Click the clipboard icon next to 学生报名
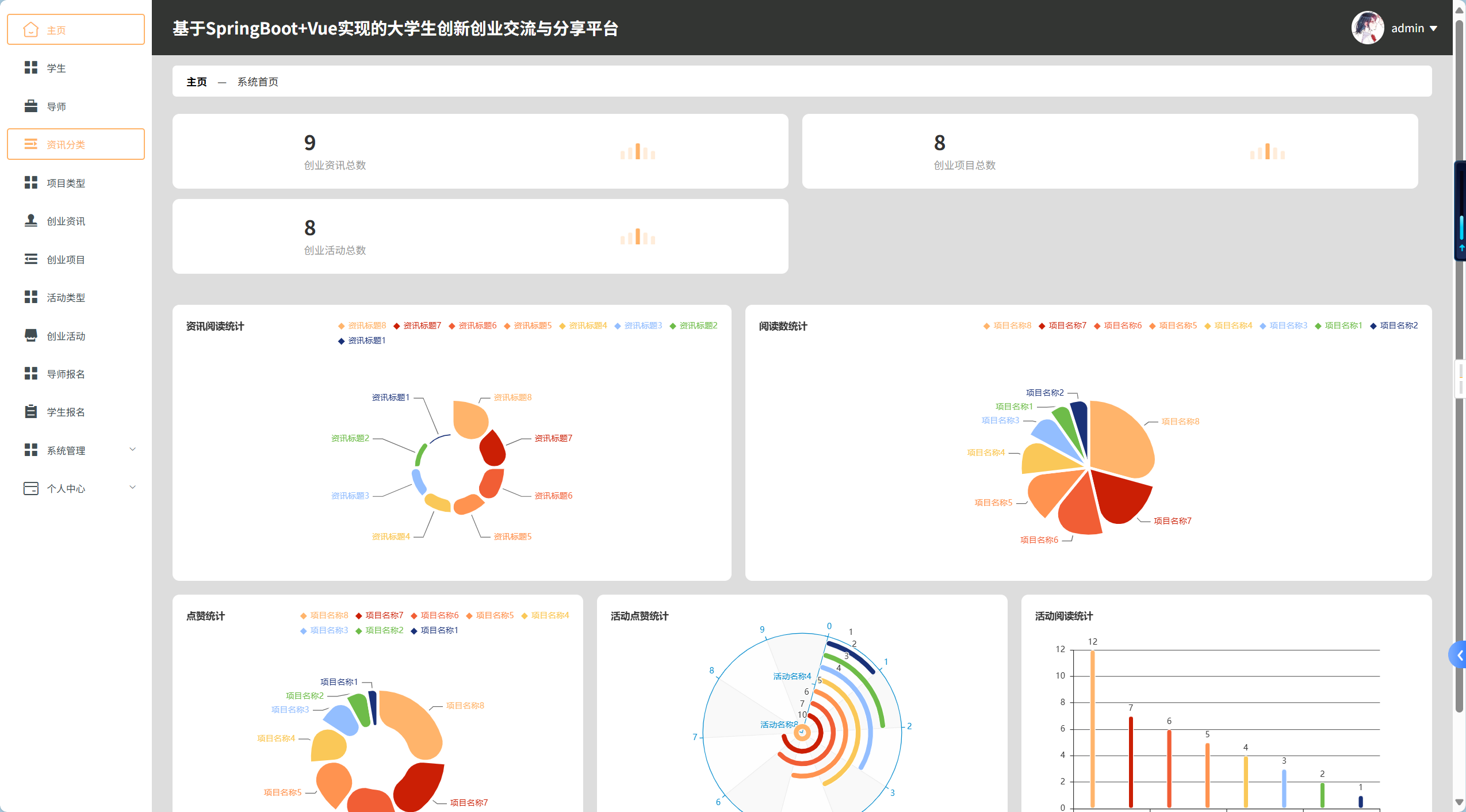Viewport: 1466px width, 812px height. click(31, 412)
